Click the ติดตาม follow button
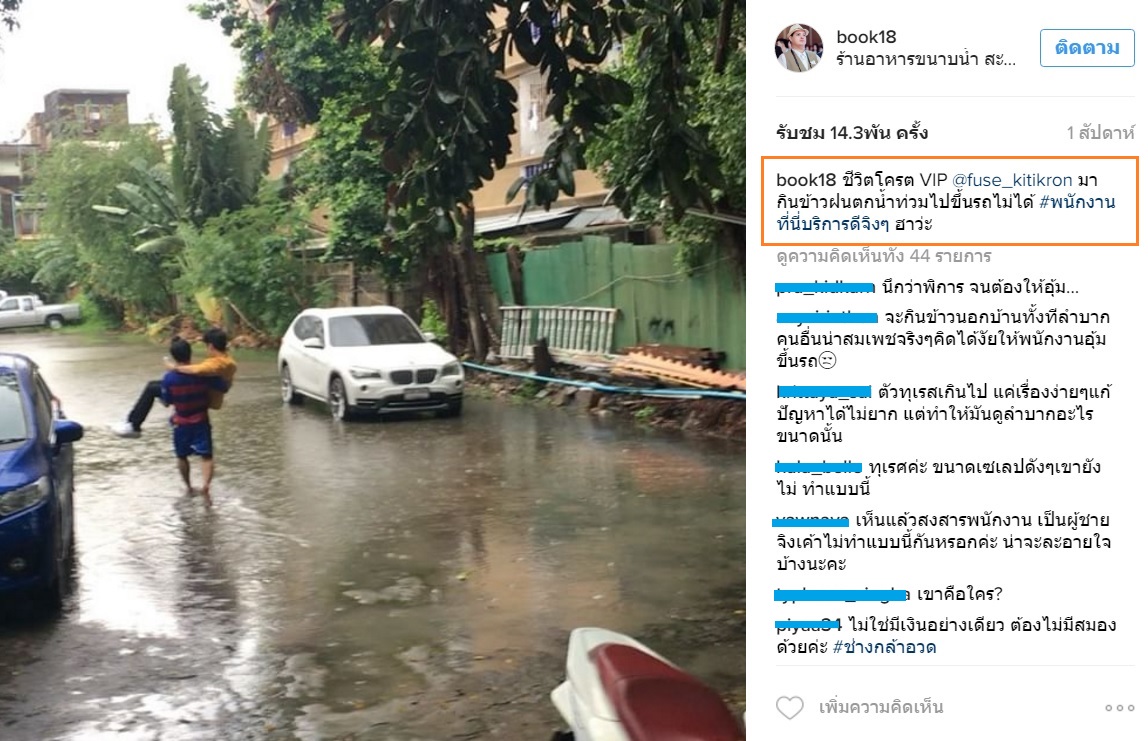Image resolution: width=1148 pixels, height=741 pixels. 1087,48
